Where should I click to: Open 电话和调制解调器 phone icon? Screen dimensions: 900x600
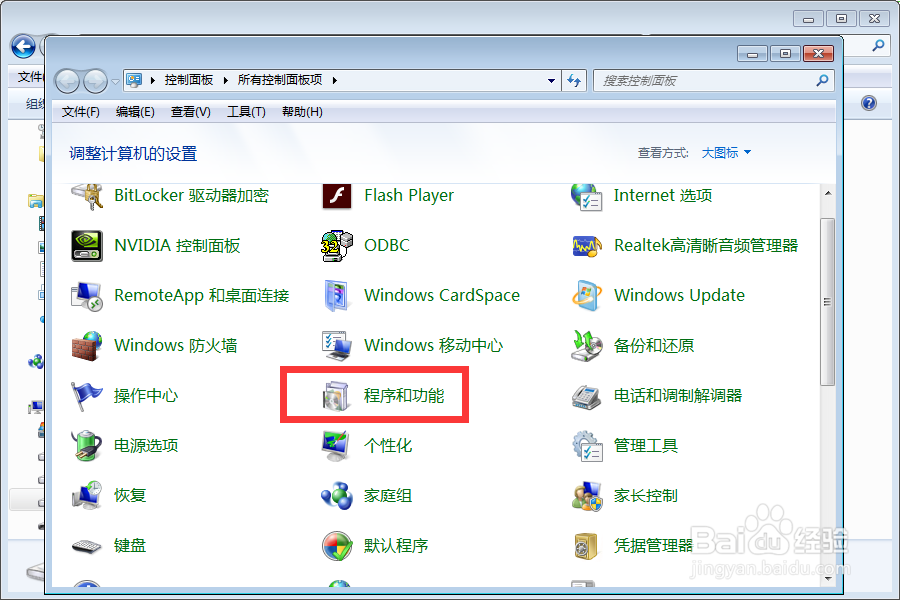point(587,396)
